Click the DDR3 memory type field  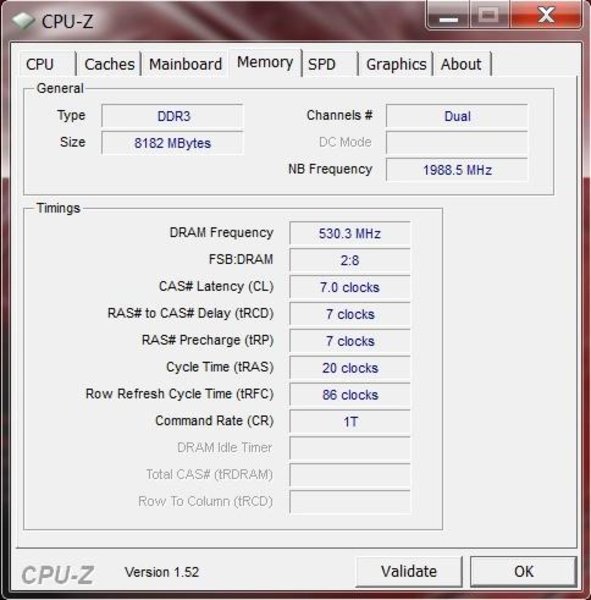point(172,116)
